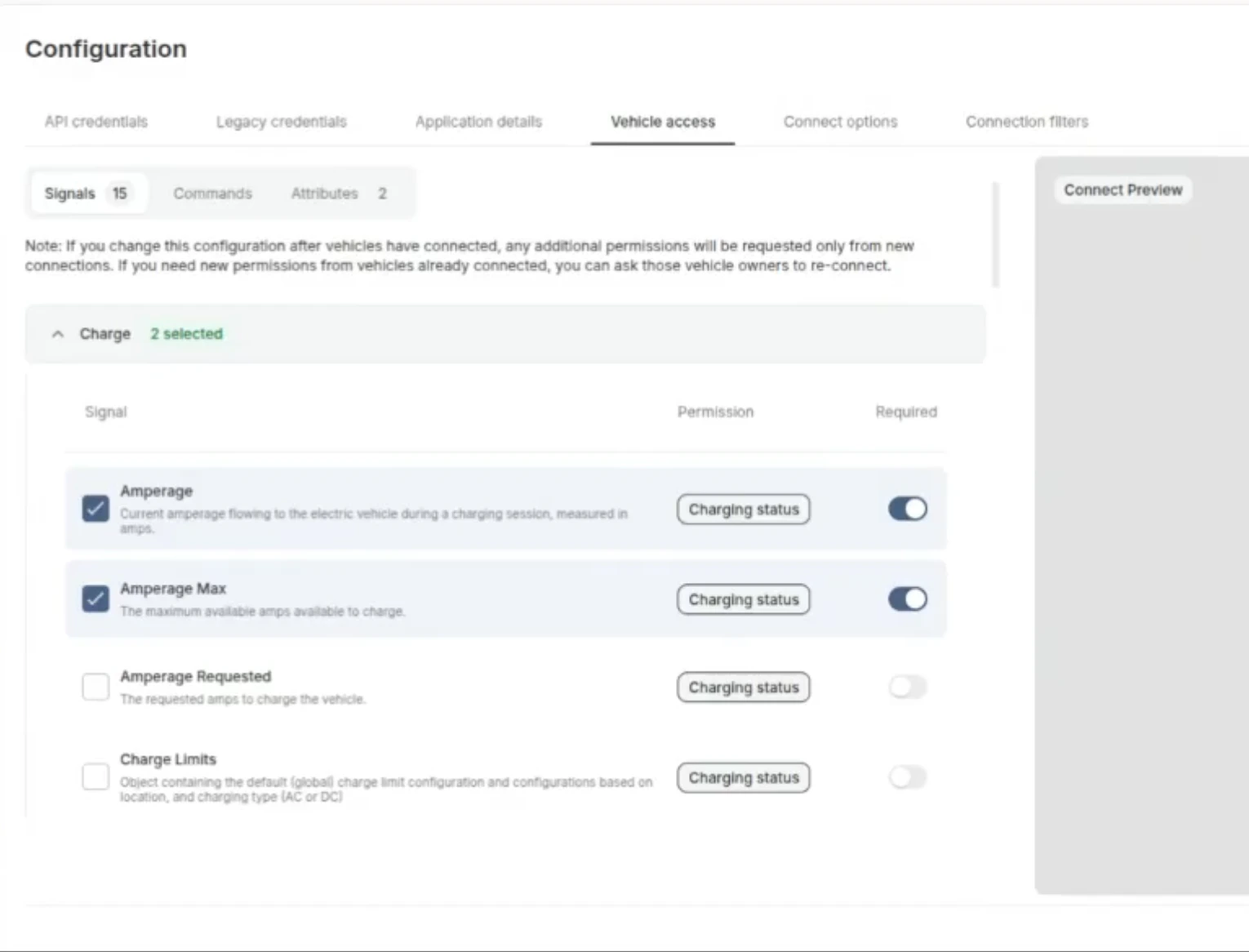The image size is (1249, 952).
Task: Click Charging status badge for Amperage Requested
Action: point(743,687)
